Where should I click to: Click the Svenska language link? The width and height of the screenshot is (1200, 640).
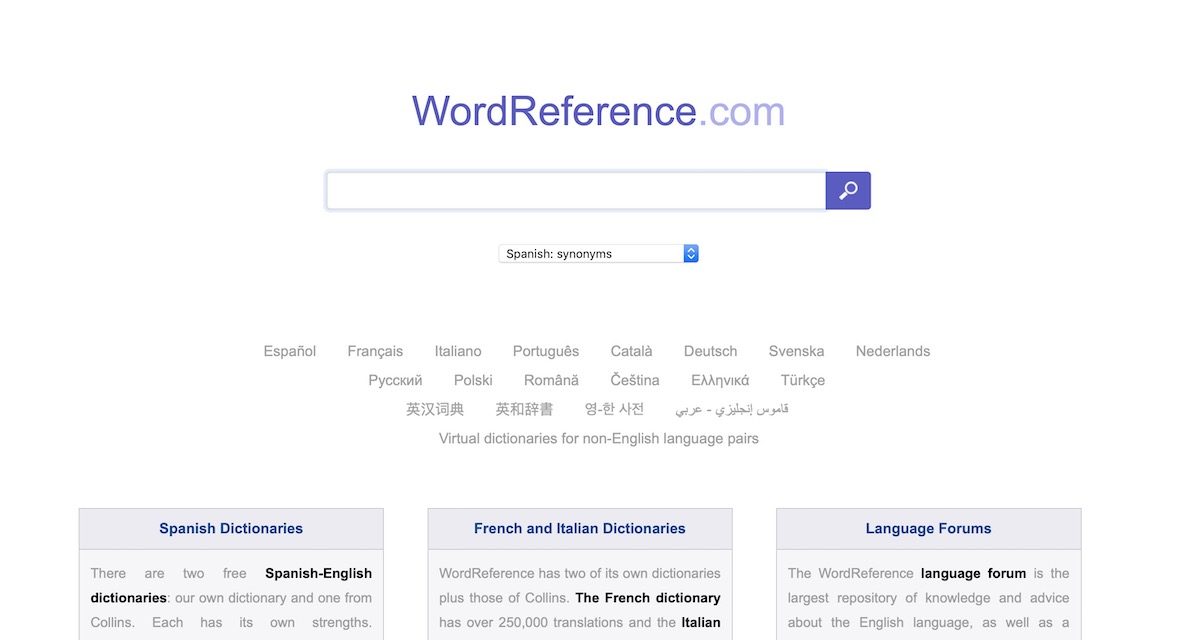click(x=796, y=351)
